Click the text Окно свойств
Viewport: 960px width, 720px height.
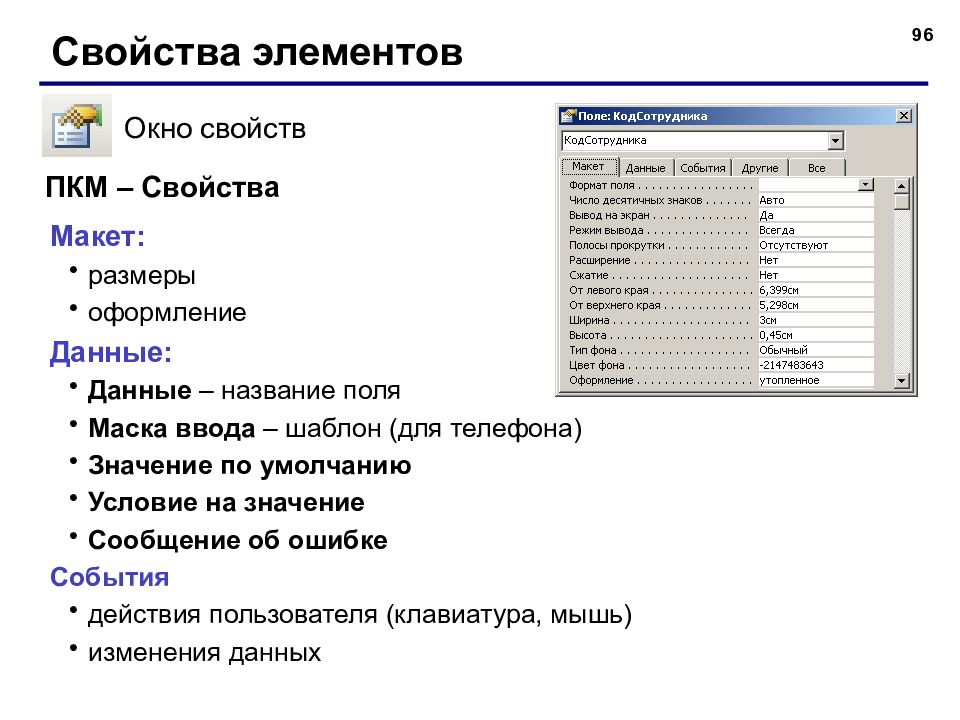click(x=215, y=129)
